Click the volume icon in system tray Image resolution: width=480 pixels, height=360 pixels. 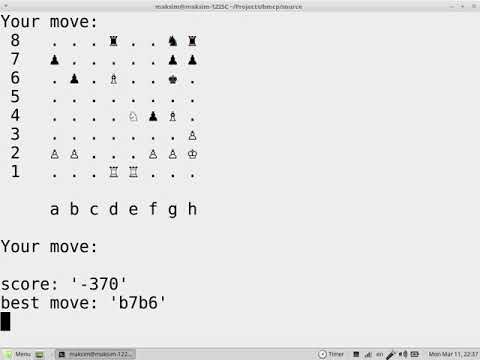click(403, 354)
